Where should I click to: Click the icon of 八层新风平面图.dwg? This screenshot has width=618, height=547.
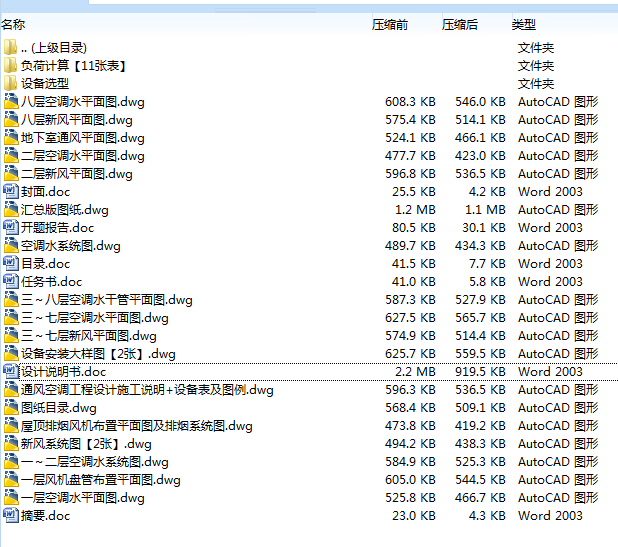click(11, 119)
